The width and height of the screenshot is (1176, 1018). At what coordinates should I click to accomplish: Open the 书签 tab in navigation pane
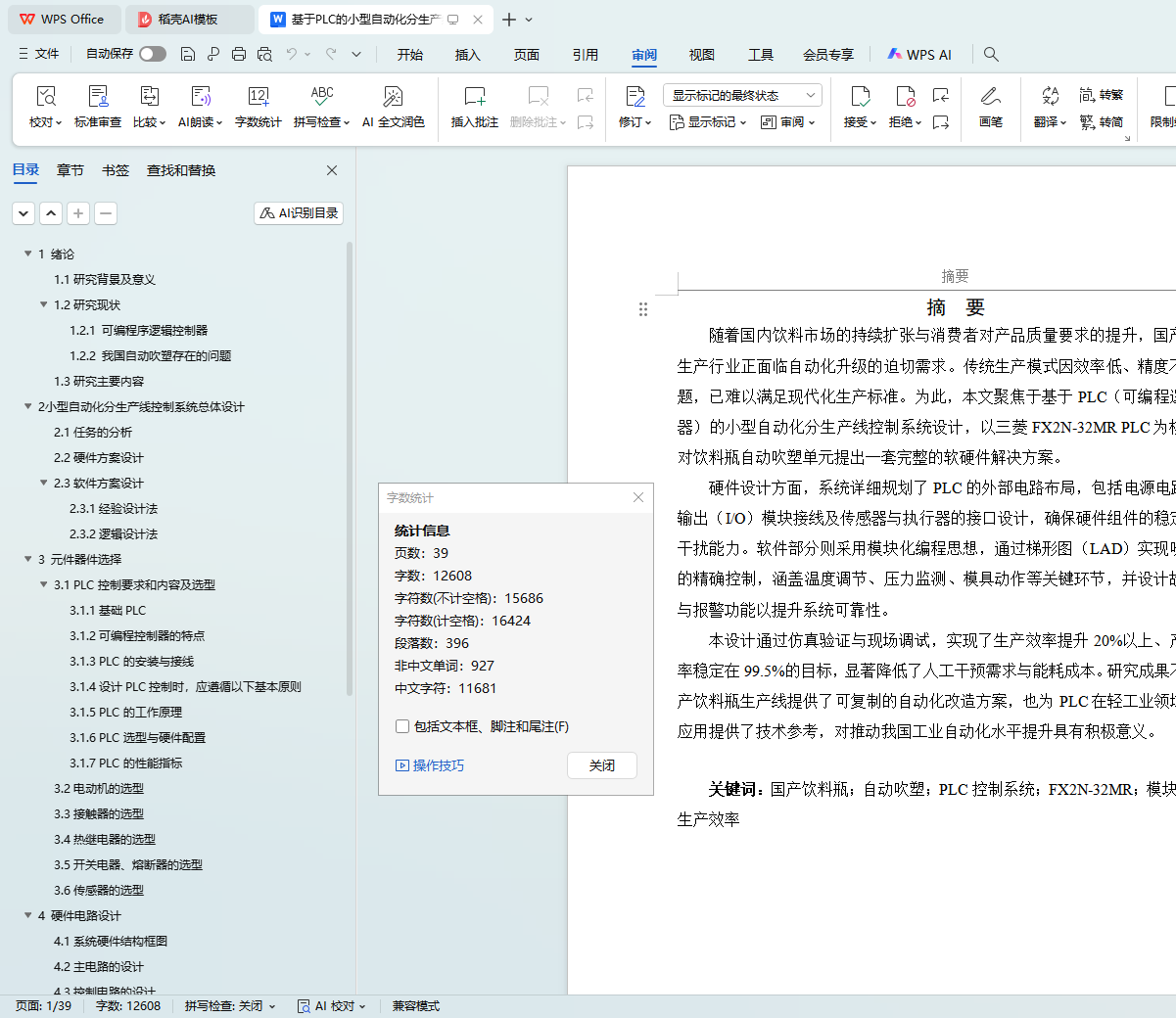click(115, 170)
